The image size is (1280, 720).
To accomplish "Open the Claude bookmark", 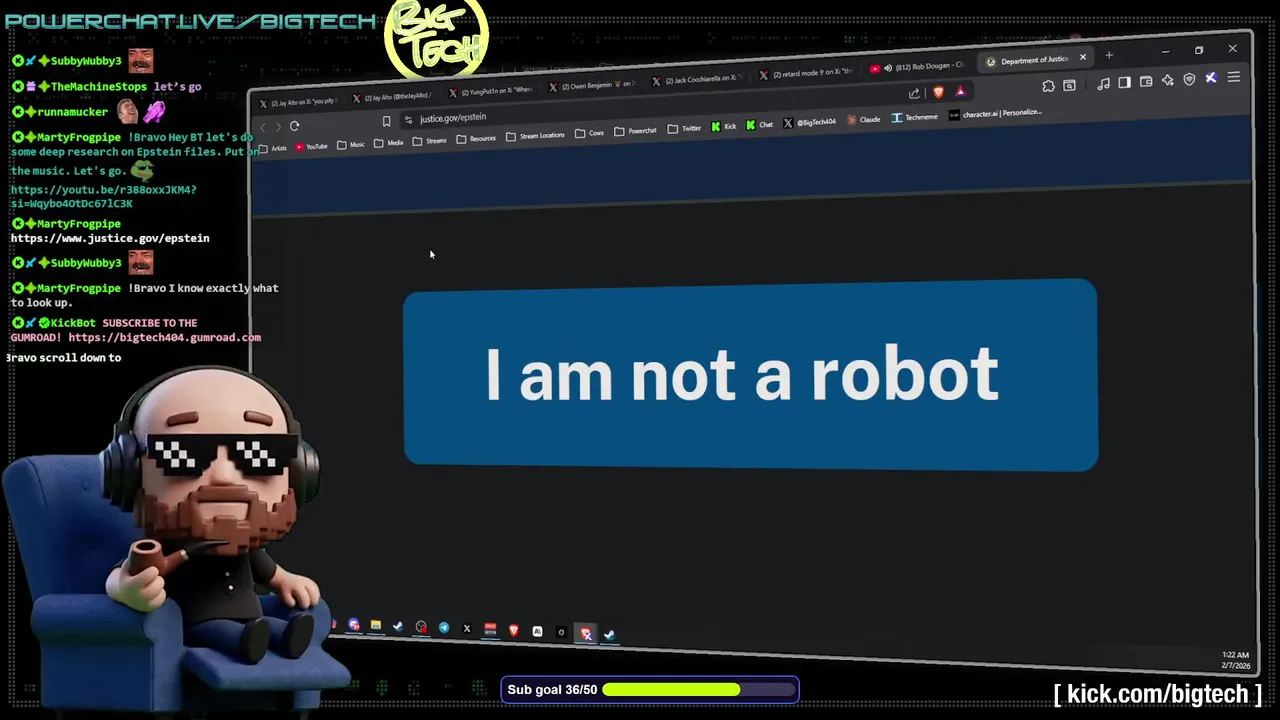I will coord(864,119).
